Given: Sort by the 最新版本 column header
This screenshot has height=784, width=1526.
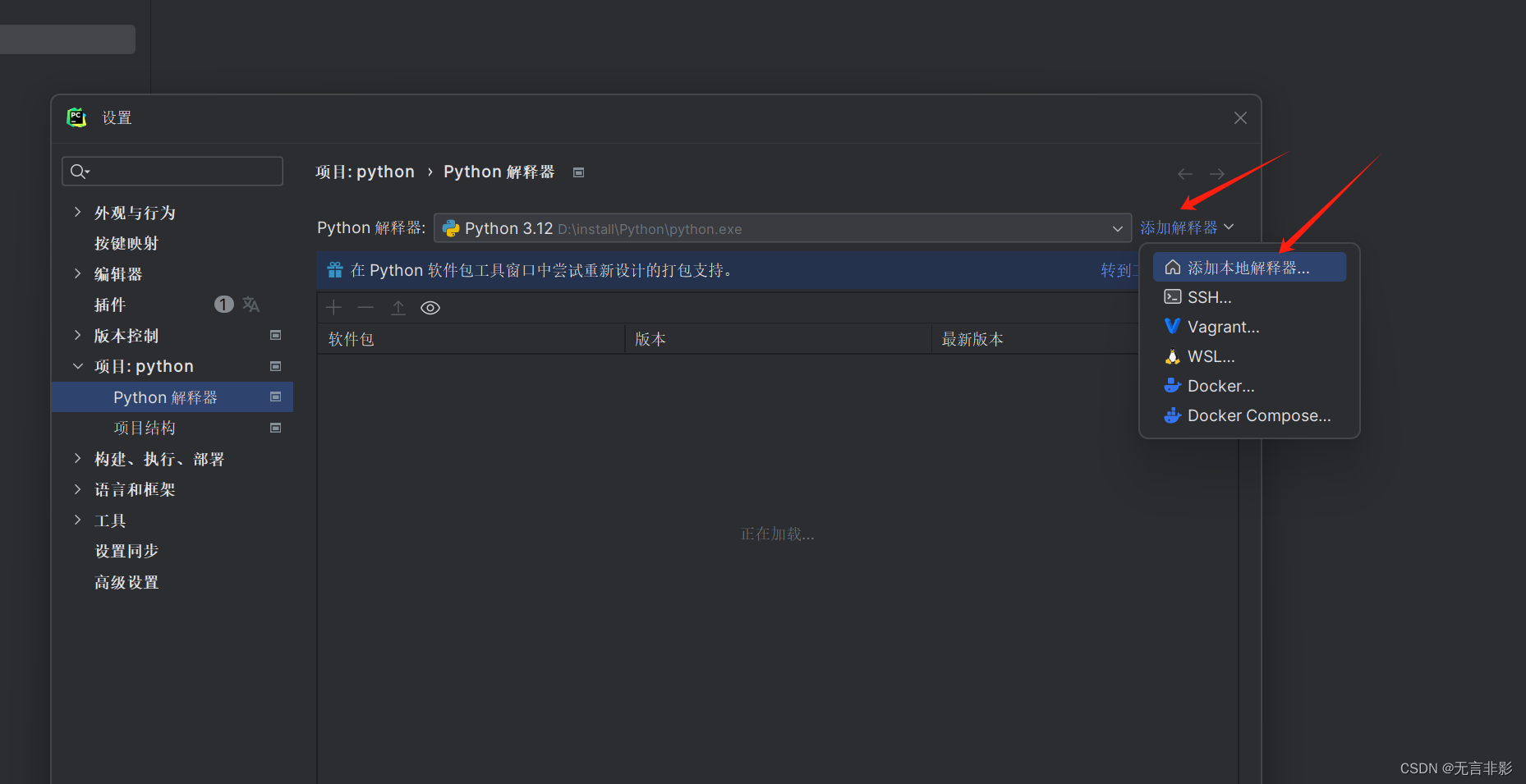Looking at the screenshot, I should tap(1035, 339).
